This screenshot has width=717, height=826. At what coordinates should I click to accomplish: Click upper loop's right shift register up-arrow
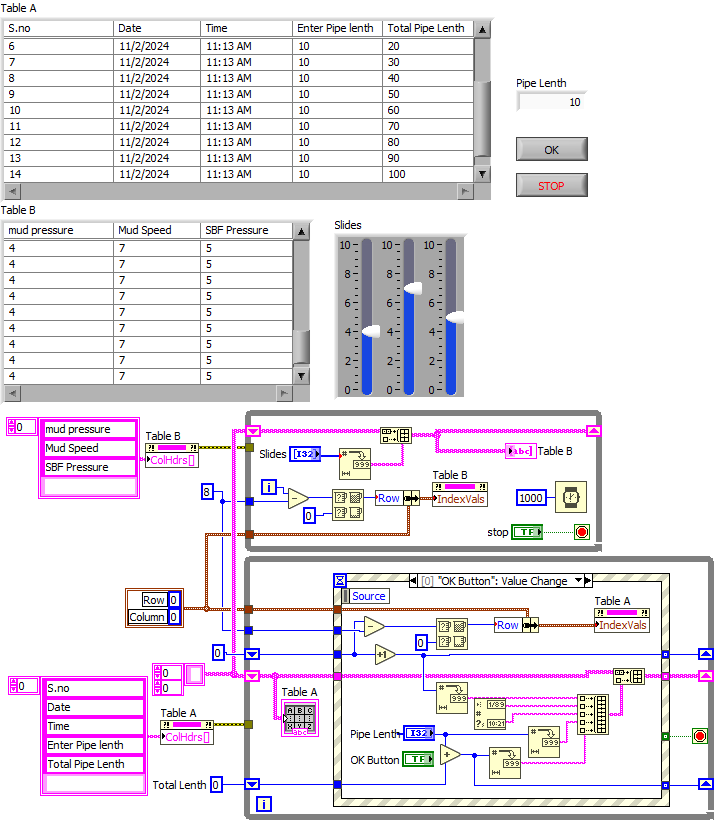pos(594,431)
